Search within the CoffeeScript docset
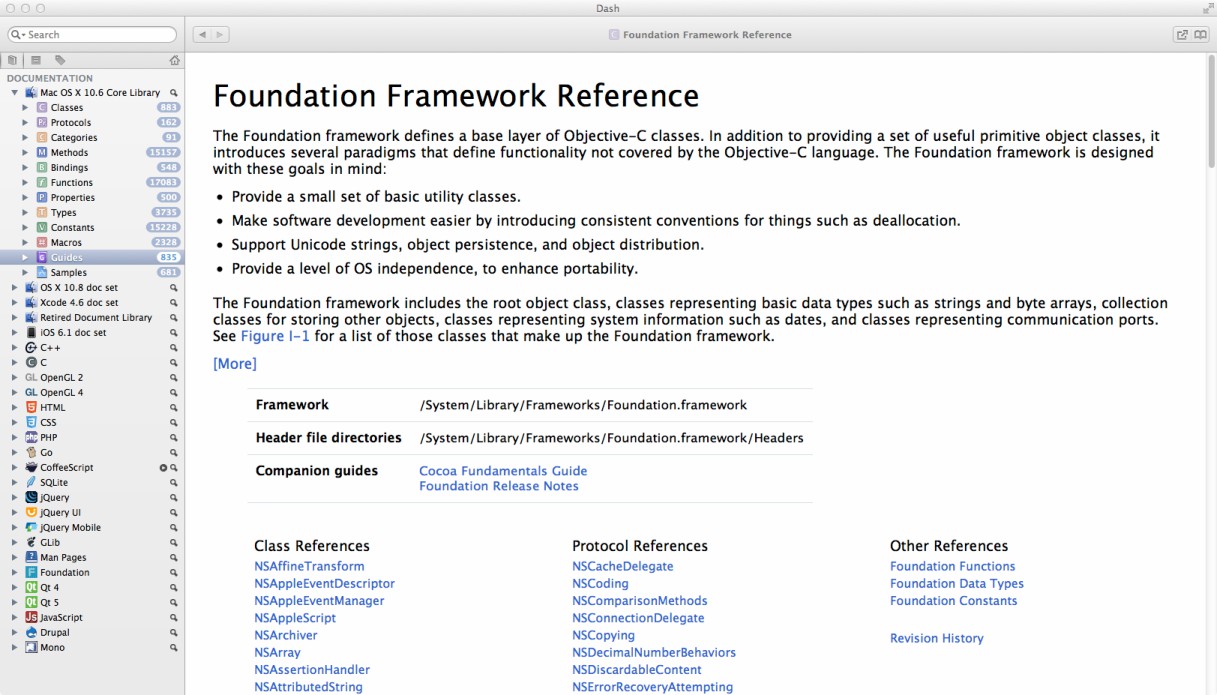This screenshot has width=1217, height=695. tap(173, 468)
